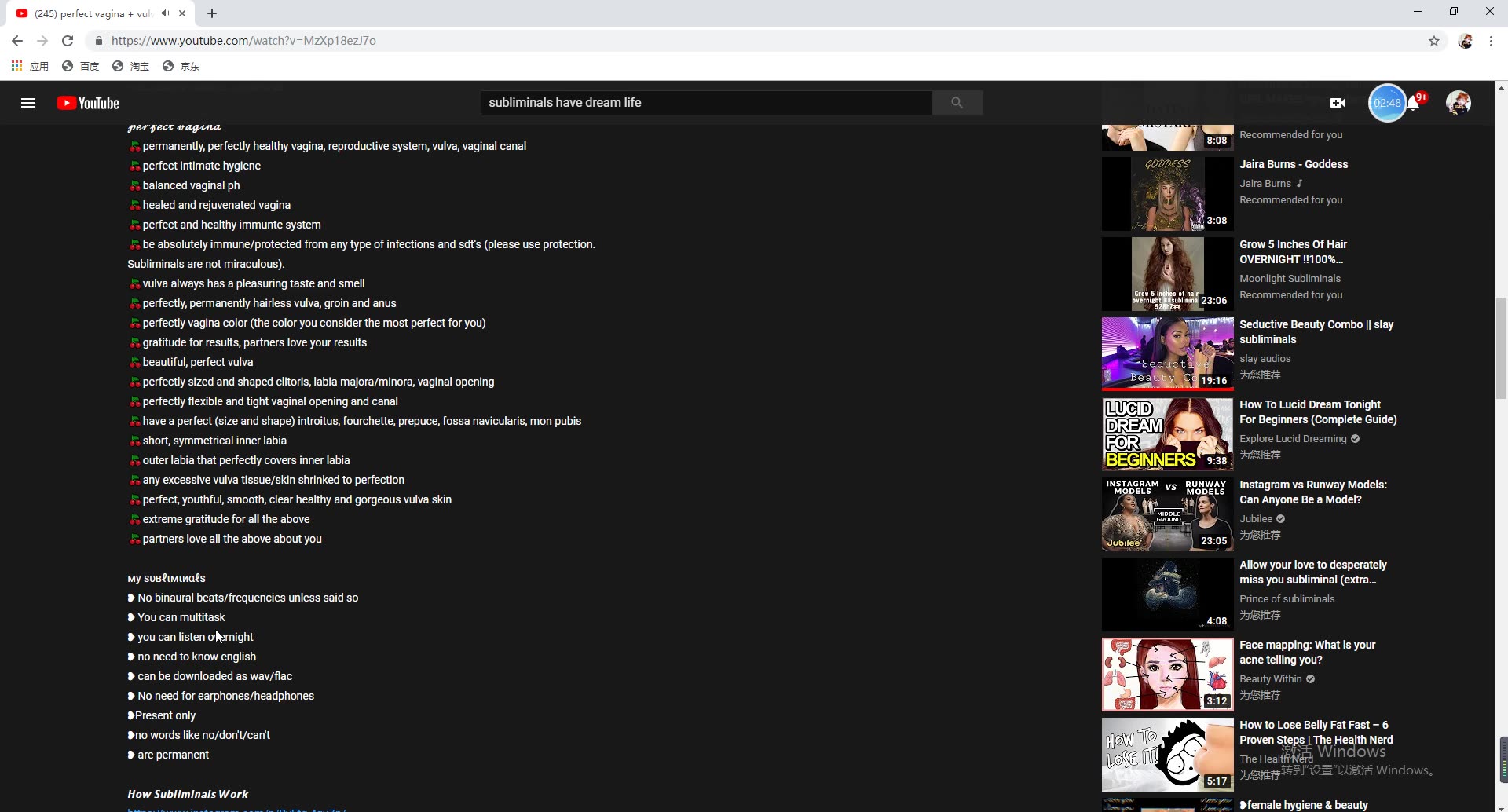This screenshot has height=812, width=1508.
Task: Open notifications bell with 9+ badge
Action: click(x=1415, y=103)
